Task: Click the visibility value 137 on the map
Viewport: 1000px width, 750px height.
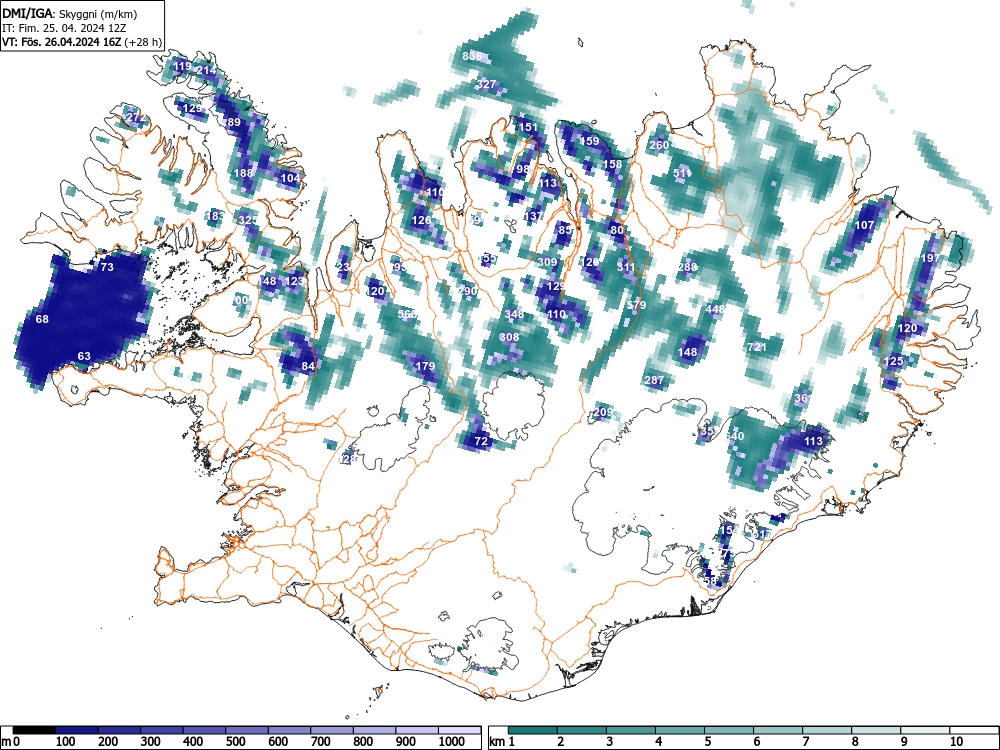Action: [533, 216]
